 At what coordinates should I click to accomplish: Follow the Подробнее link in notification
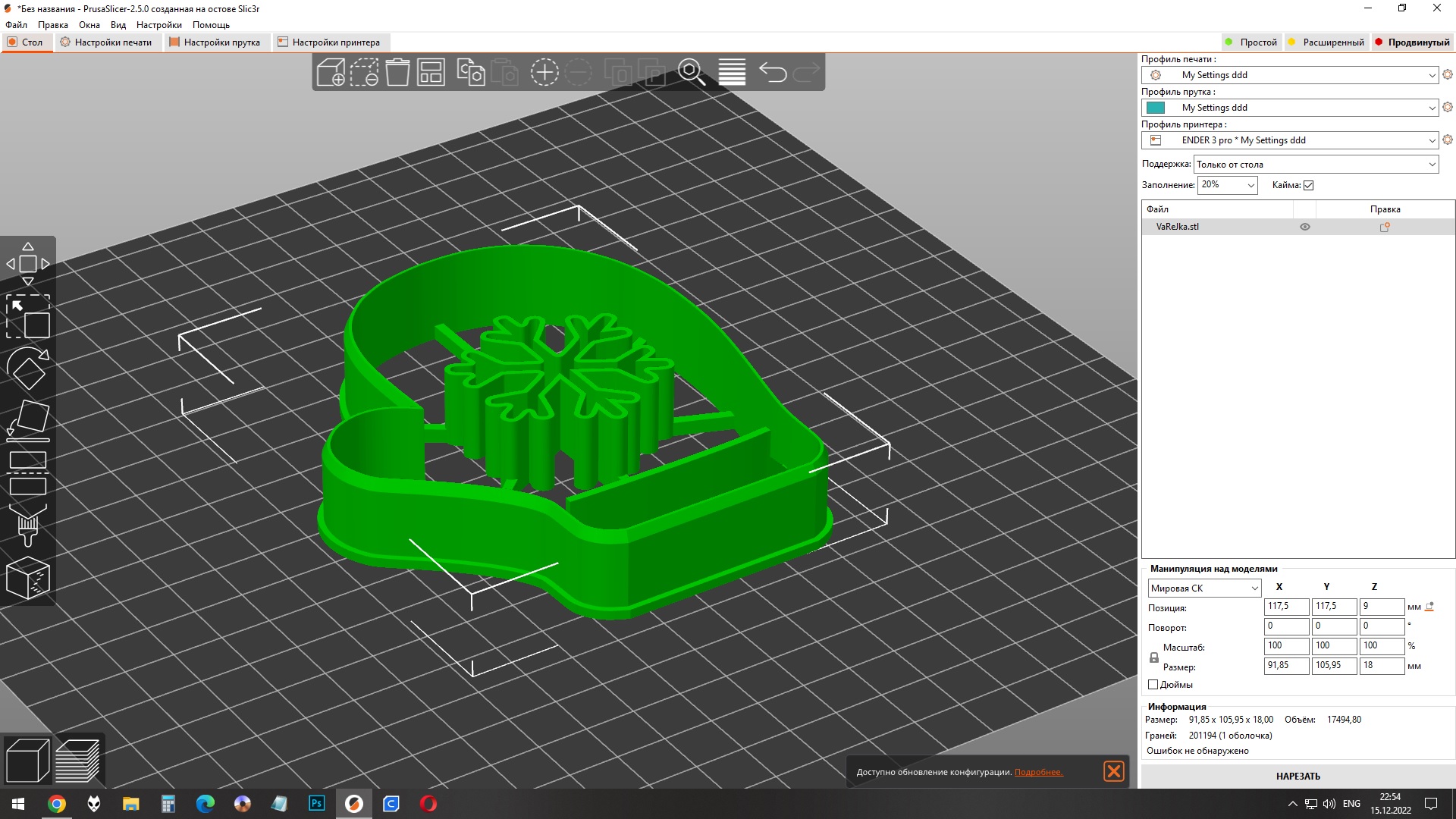click(x=1038, y=772)
